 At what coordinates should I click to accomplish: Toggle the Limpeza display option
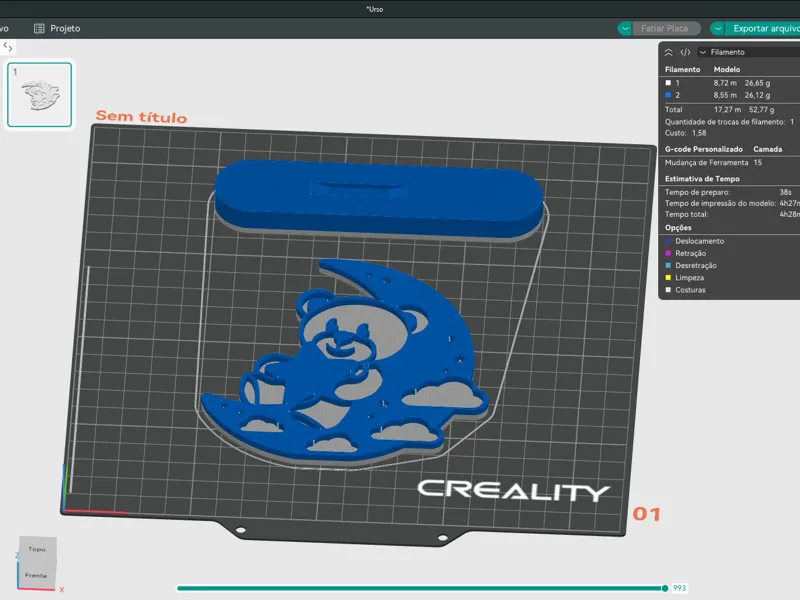coord(685,278)
